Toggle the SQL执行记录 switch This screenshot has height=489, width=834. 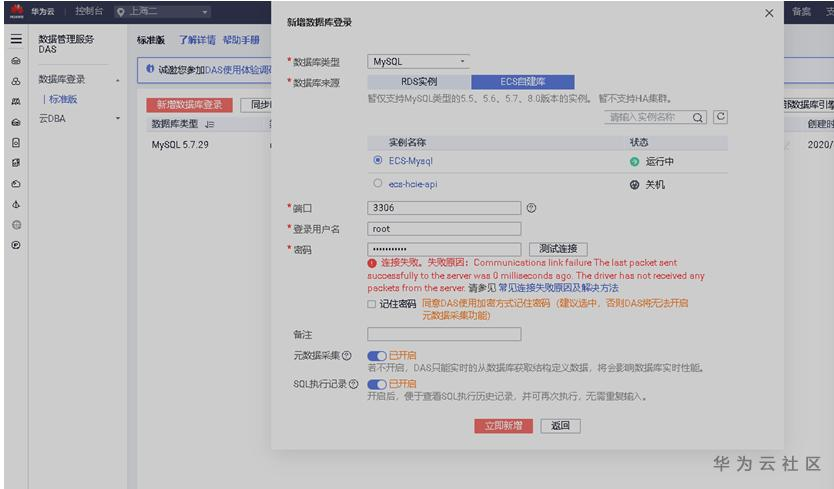coord(377,384)
